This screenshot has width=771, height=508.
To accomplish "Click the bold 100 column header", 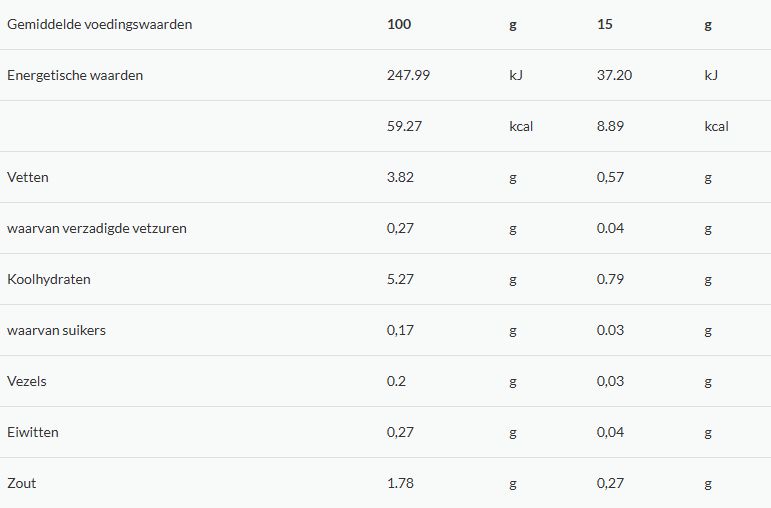I will pos(399,25).
